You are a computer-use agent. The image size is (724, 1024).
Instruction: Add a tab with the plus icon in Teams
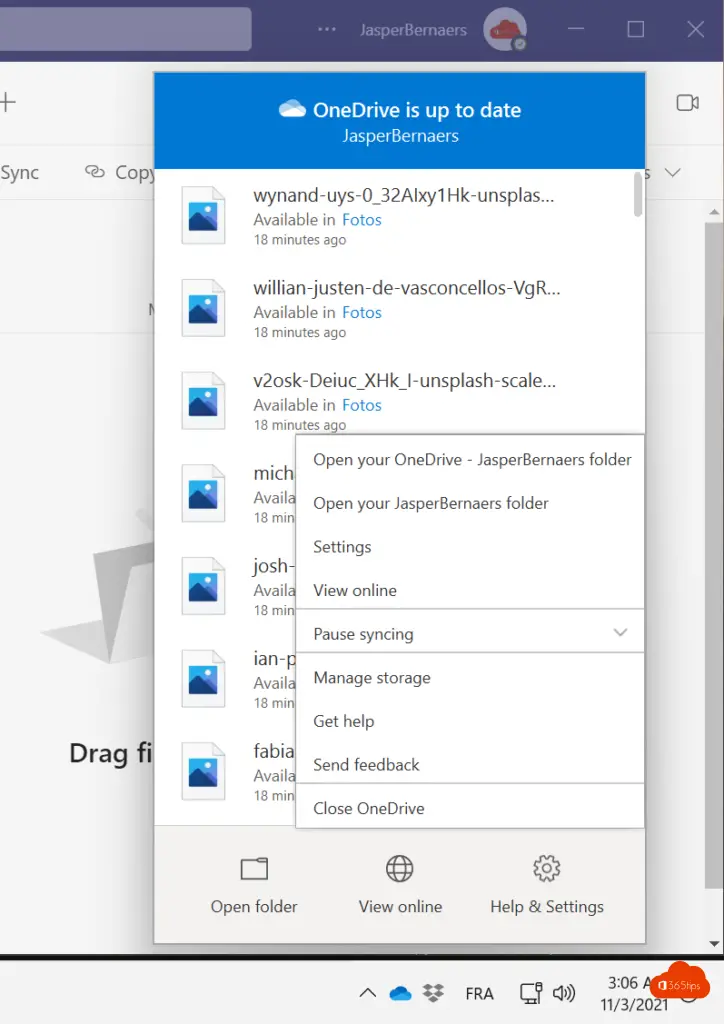pyautogui.click(x=7, y=103)
